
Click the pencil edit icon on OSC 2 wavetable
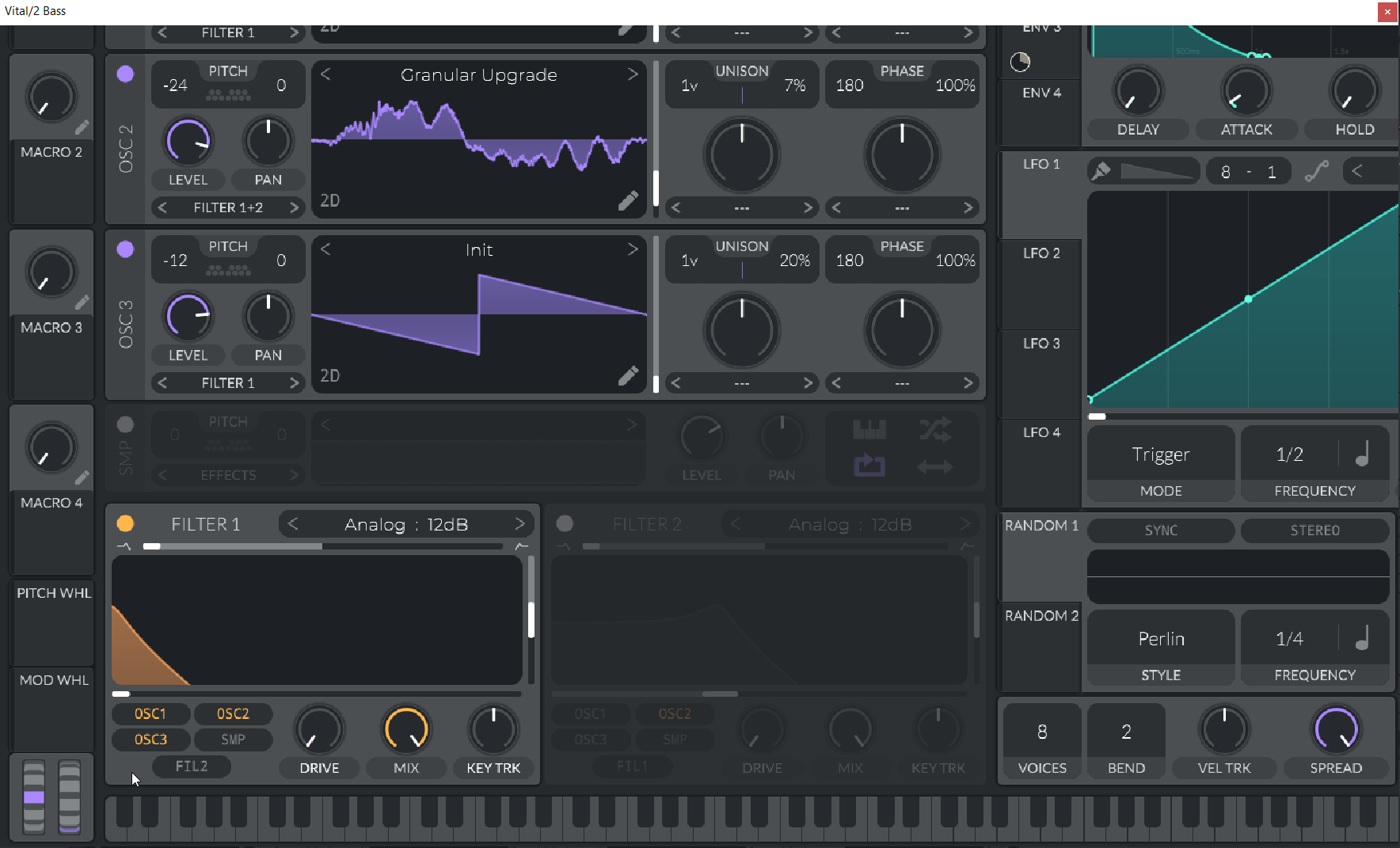tap(628, 201)
